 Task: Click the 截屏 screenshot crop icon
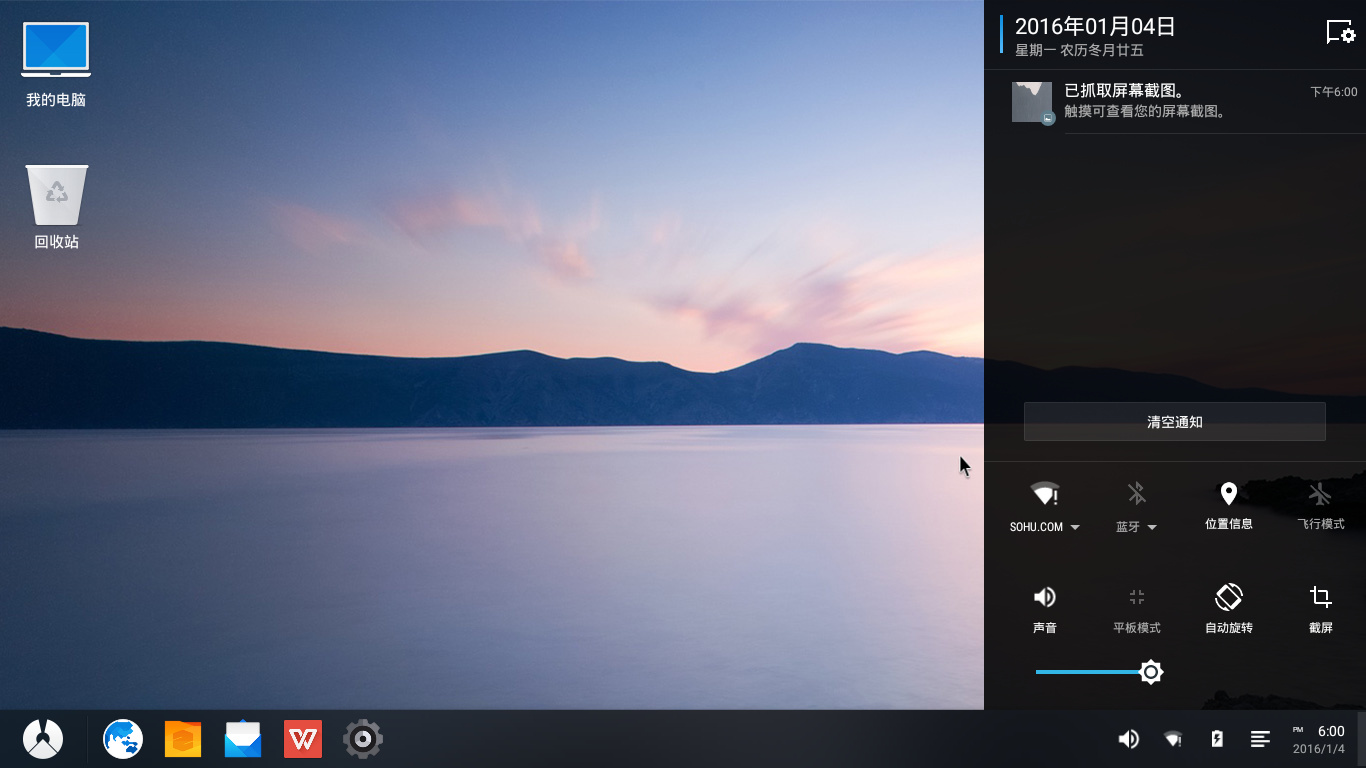tap(1321, 597)
